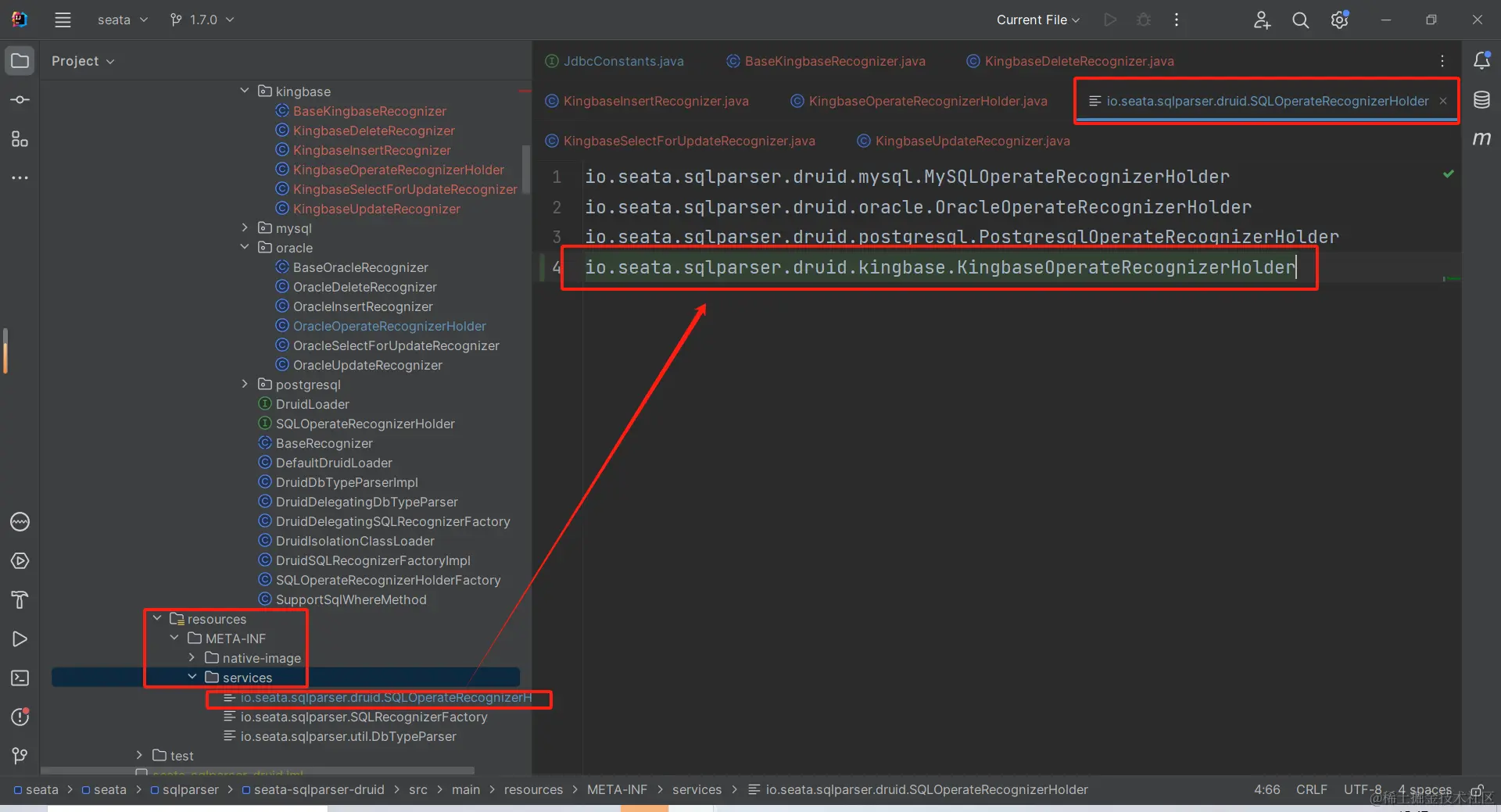The width and height of the screenshot is (1501, 812).
Task: Open the Terminal tool window
Action: [x=20, y=678]
